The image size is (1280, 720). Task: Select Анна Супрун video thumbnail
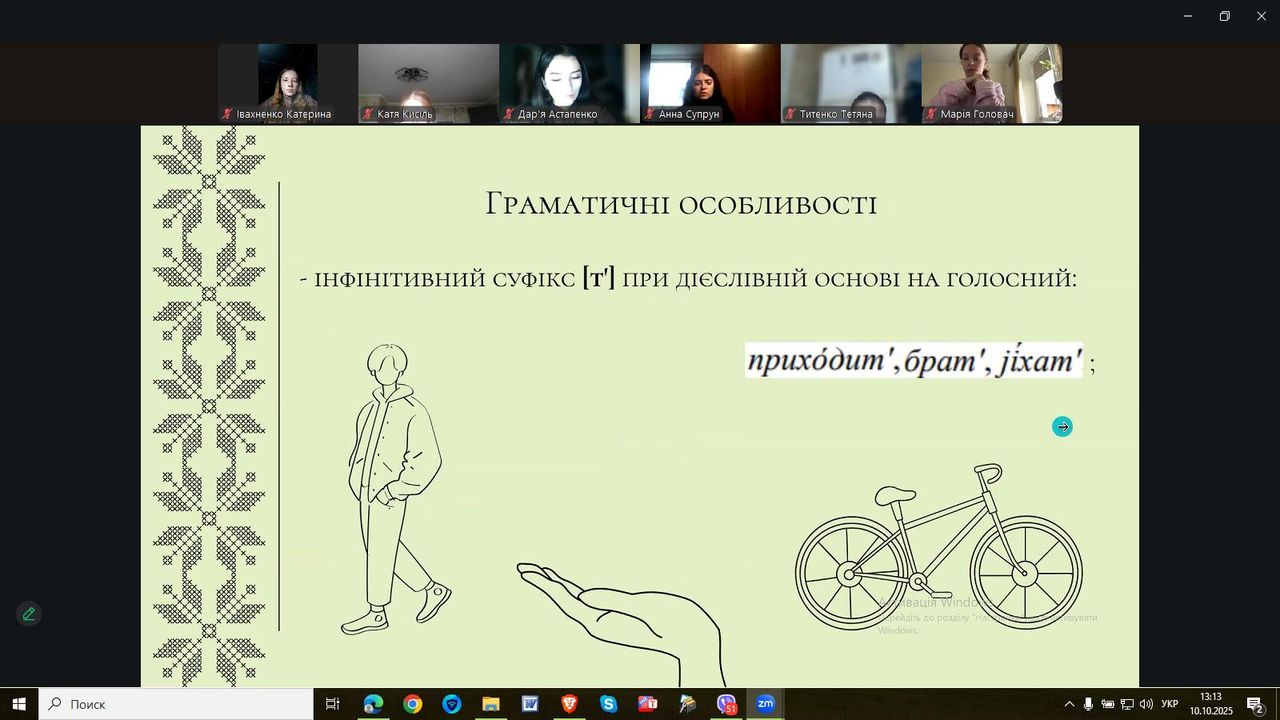[710, 83]
